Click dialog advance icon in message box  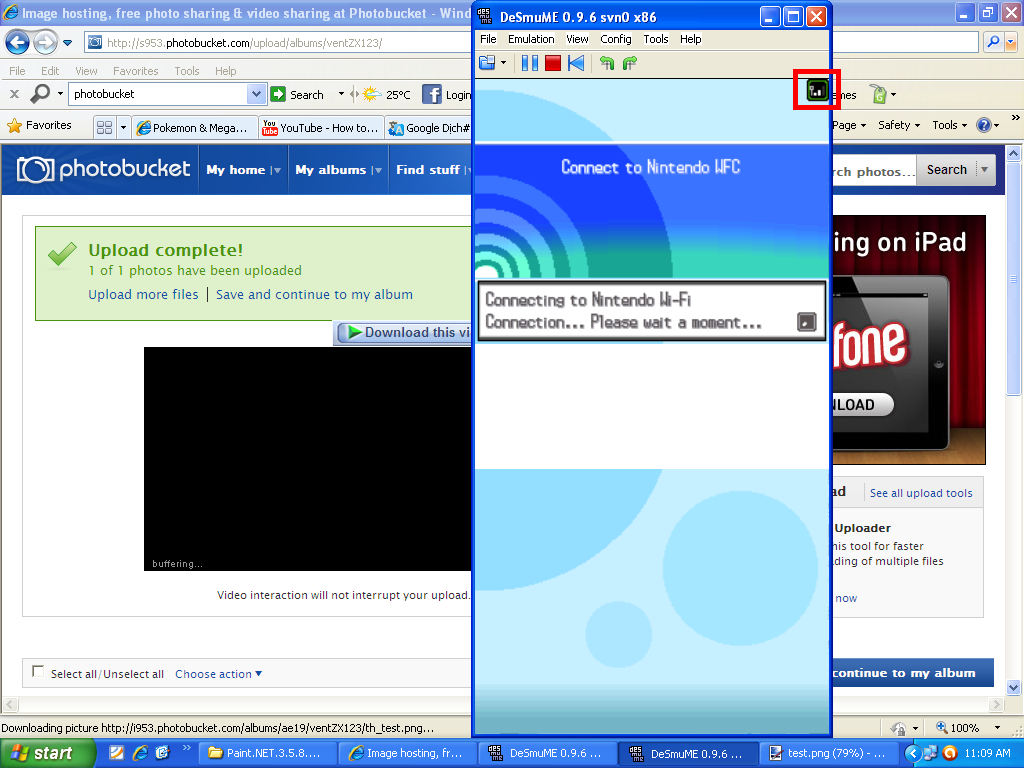(807, 321)
